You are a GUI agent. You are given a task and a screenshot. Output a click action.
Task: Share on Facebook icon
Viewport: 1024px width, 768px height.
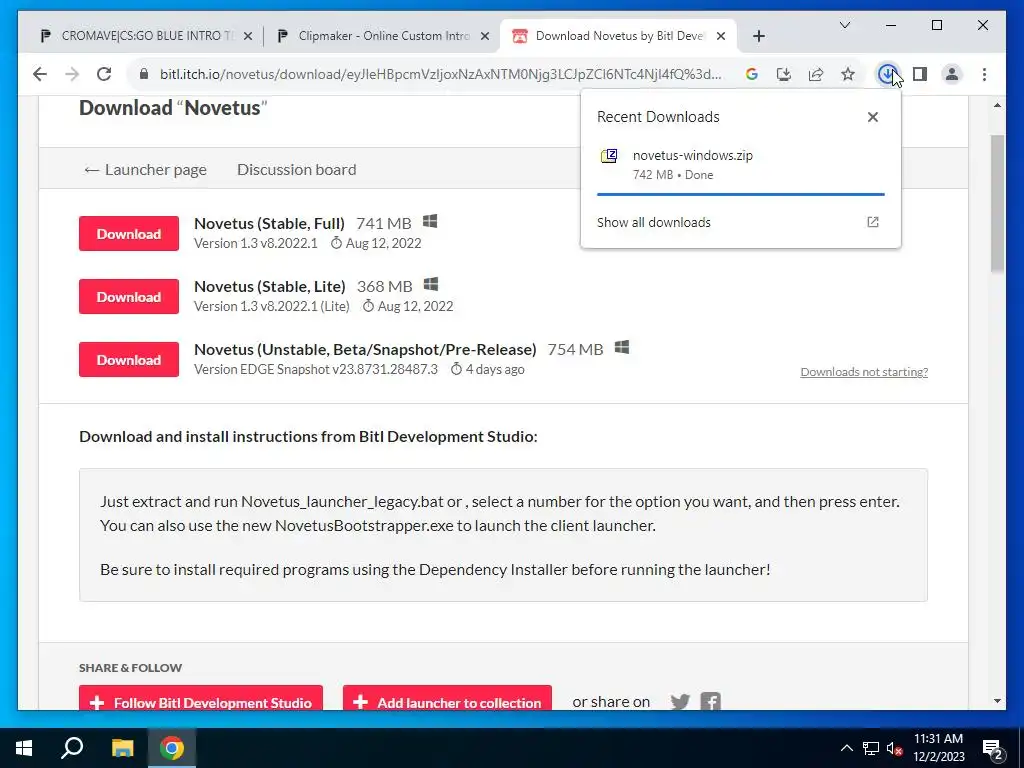[x=711, y=701]
